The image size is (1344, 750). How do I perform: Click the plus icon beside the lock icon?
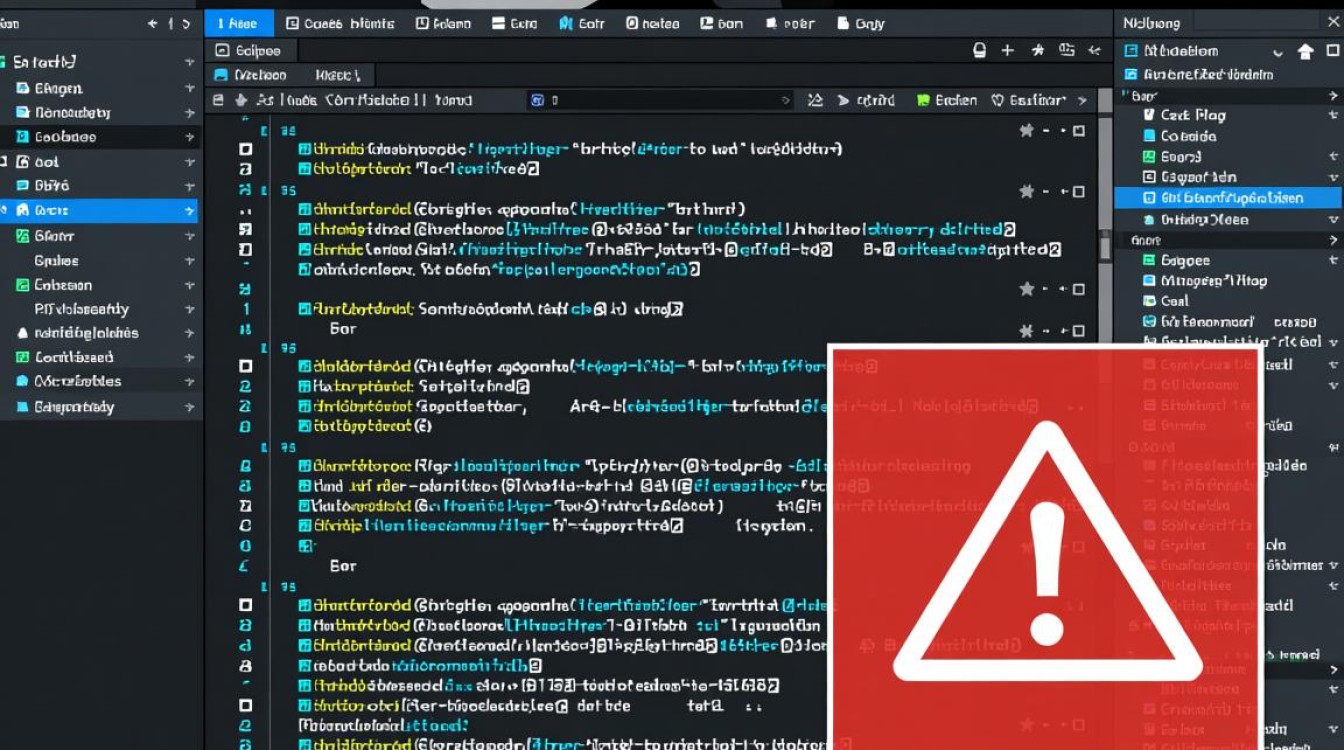point(1008,50)
